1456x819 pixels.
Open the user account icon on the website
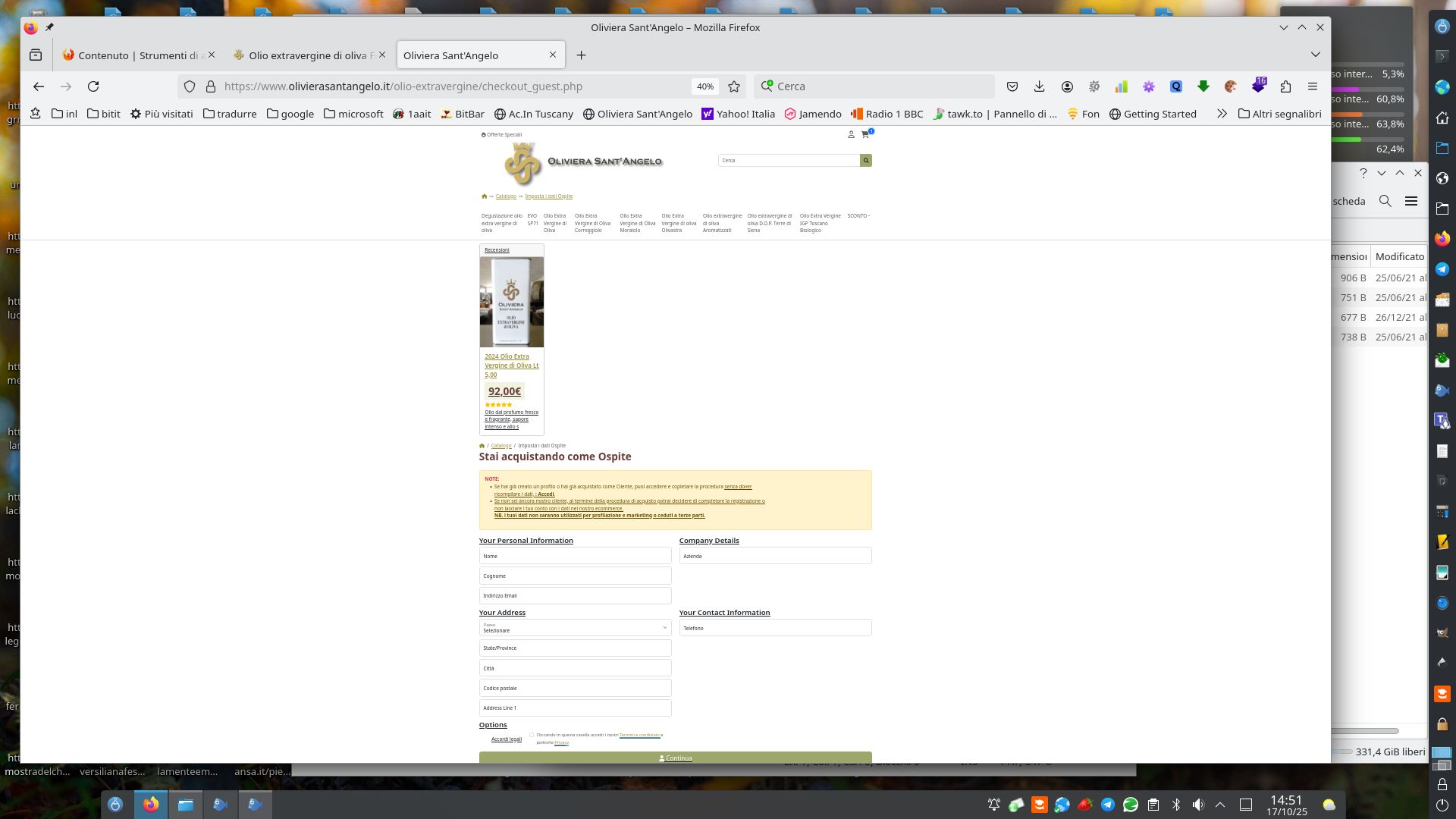[x=851, y=134]
